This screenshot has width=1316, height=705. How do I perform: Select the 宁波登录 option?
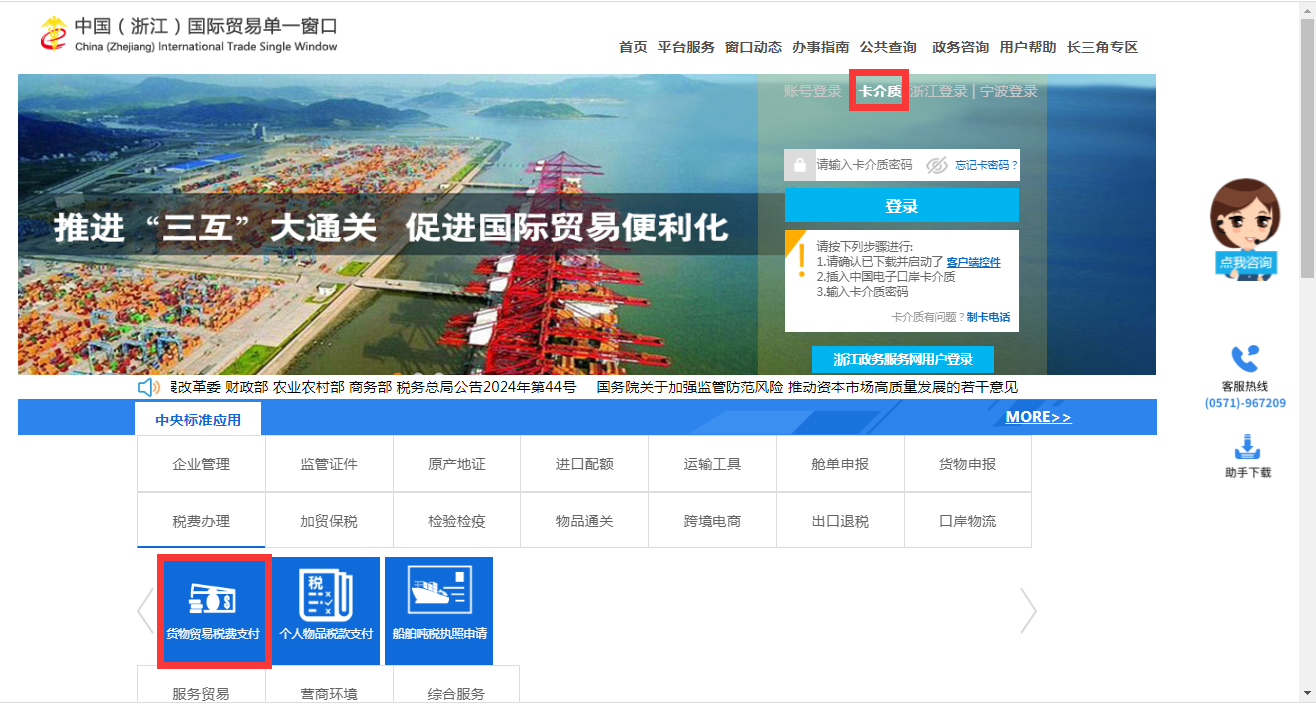[1008, 91]
